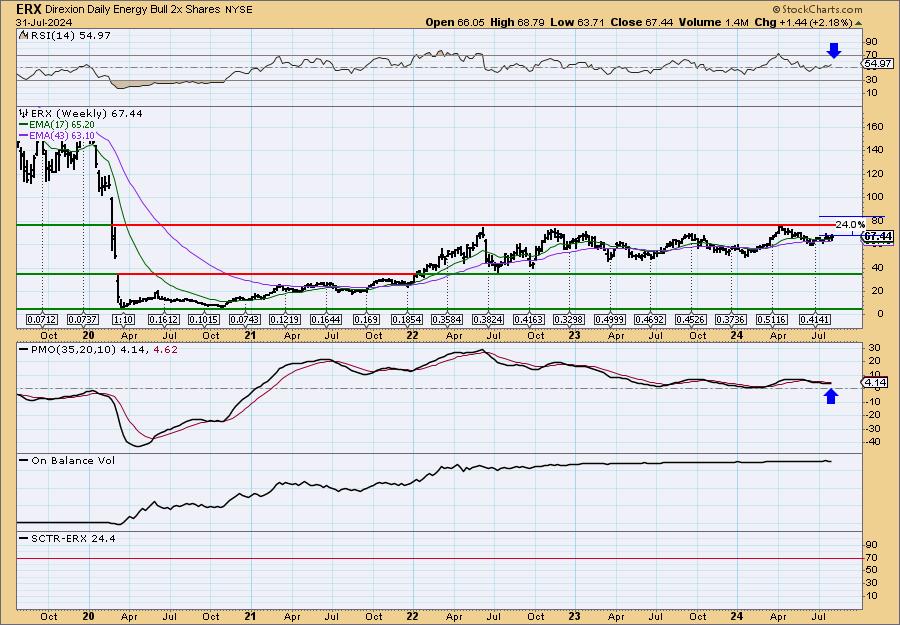Click the Volume 1.4M value

[x=713, y=22]
